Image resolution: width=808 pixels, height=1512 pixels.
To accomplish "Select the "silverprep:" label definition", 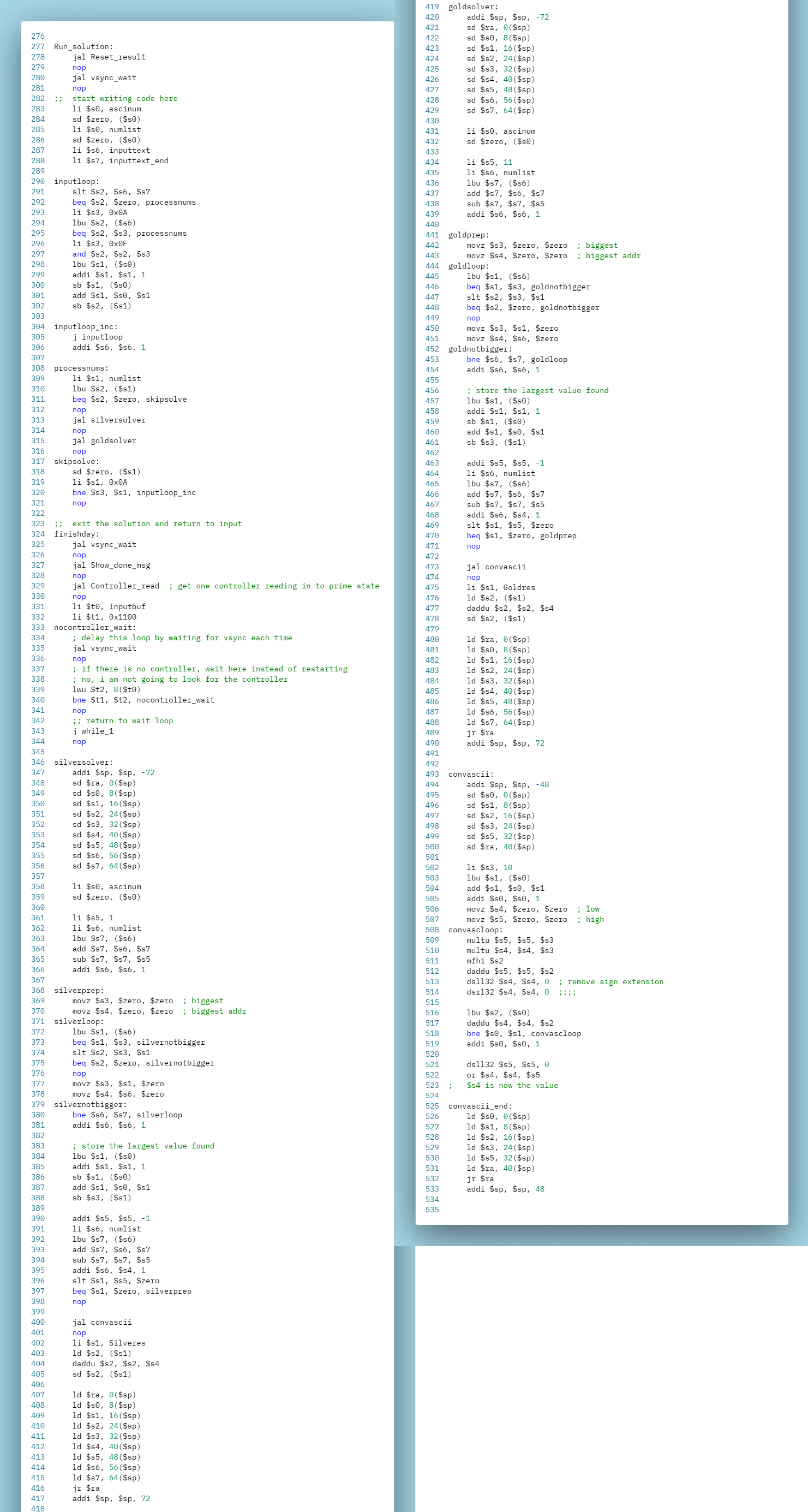I will click(x=79, y=991).
